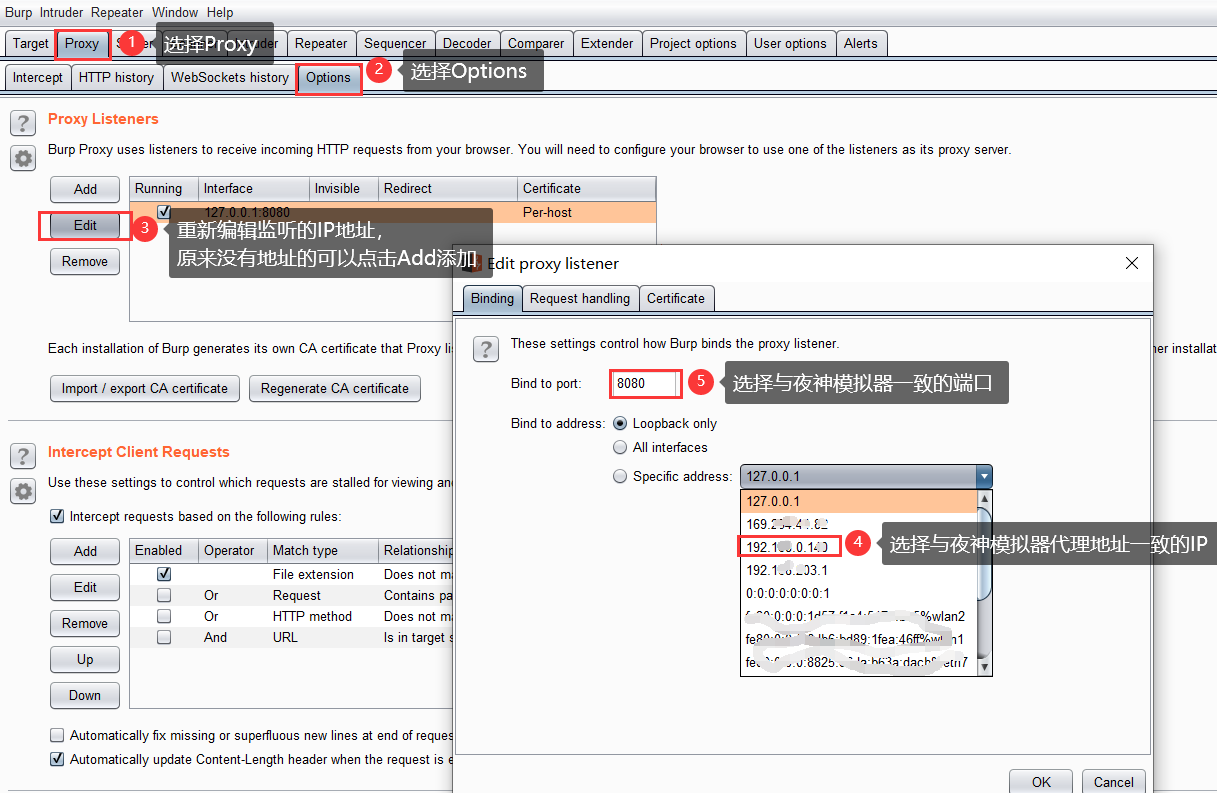Open the Window menu
The height and width of the screenshot is (793, 1217).
[175, 12]
